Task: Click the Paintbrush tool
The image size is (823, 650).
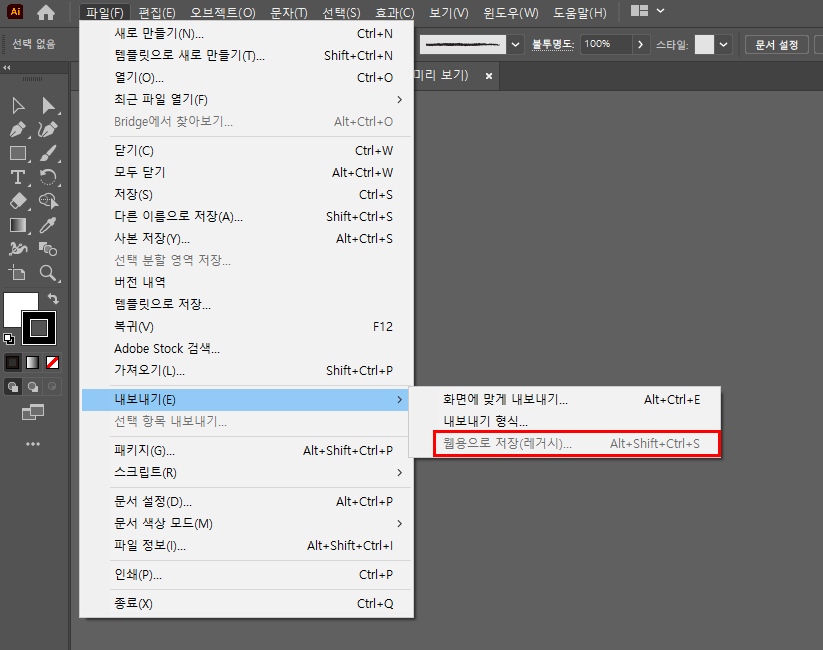Action: point(48,154)
